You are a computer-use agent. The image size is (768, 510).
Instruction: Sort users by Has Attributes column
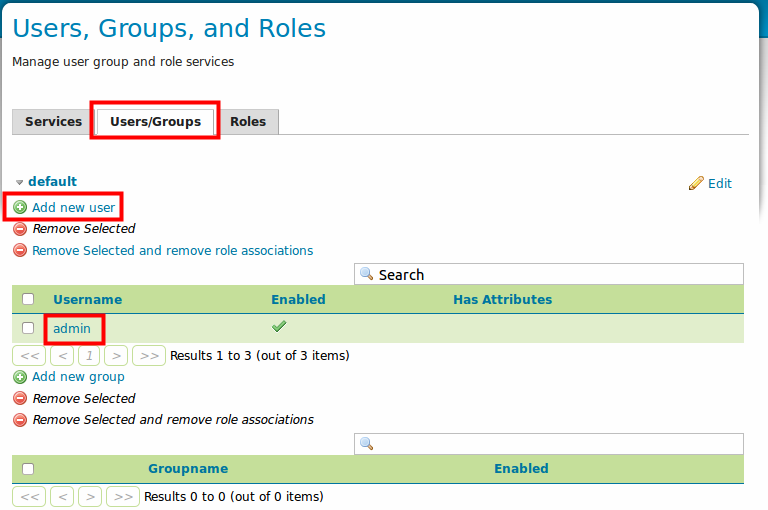point(503,299)
